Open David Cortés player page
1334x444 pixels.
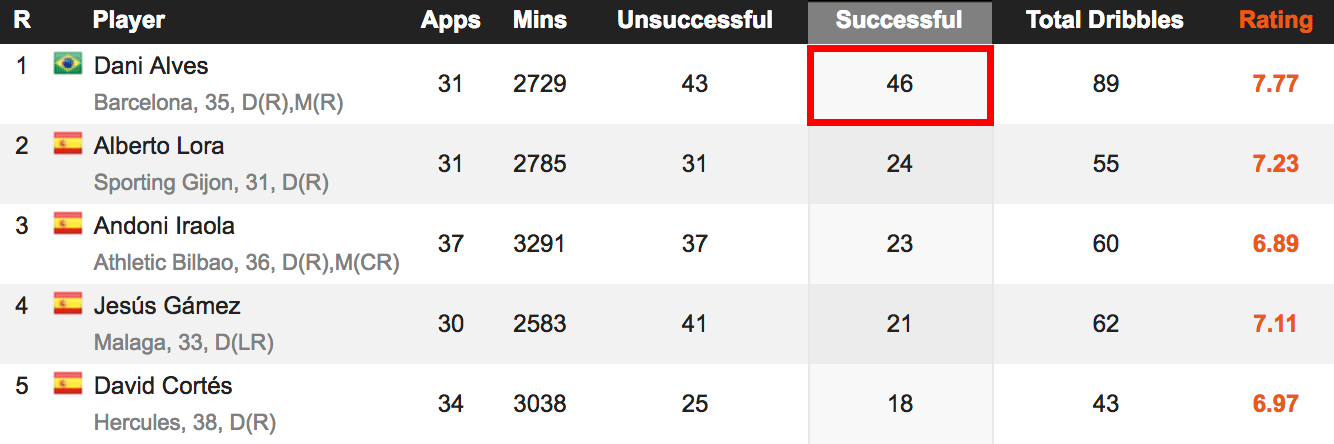click(x=163, y=385)
